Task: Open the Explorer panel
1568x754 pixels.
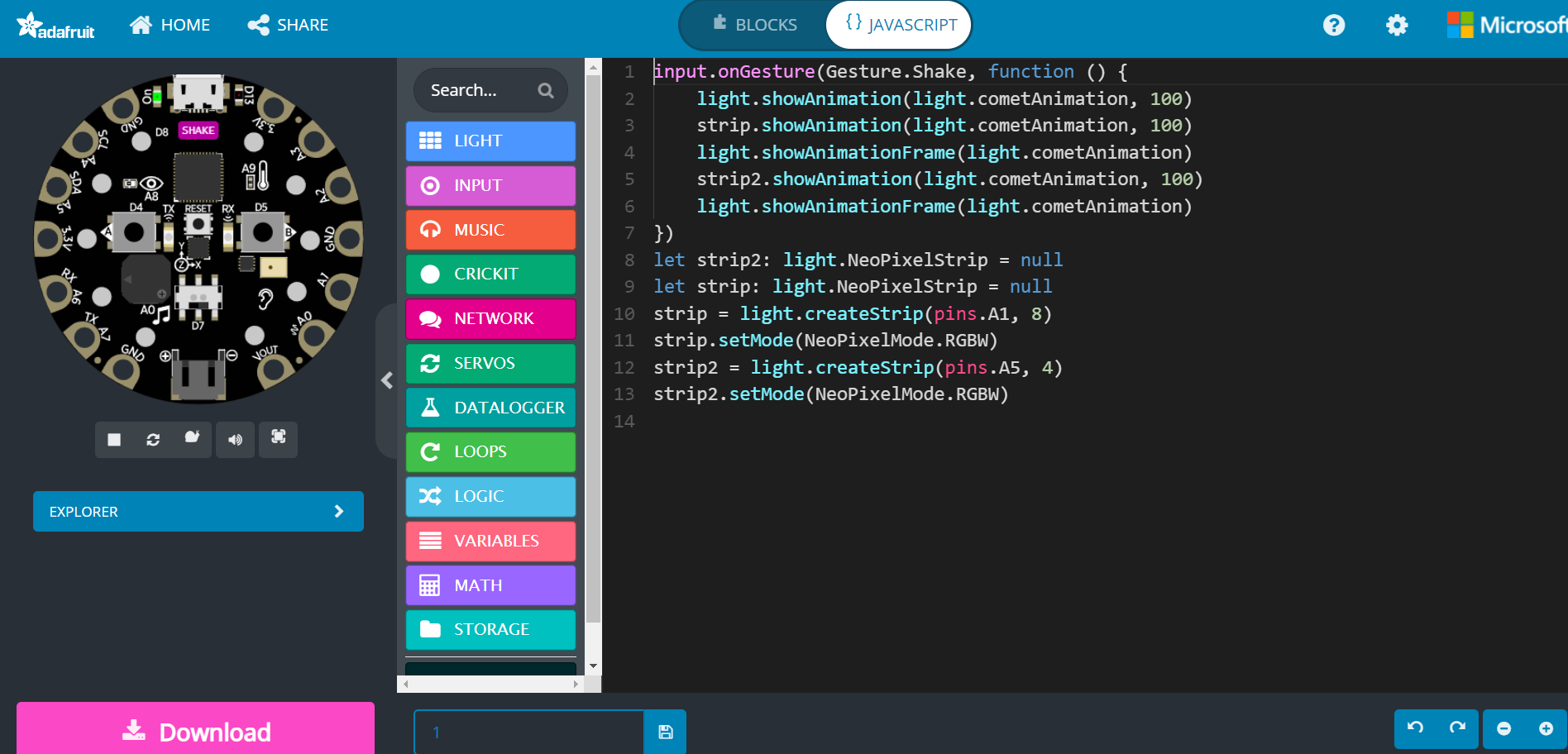Action: pos(198,511)
